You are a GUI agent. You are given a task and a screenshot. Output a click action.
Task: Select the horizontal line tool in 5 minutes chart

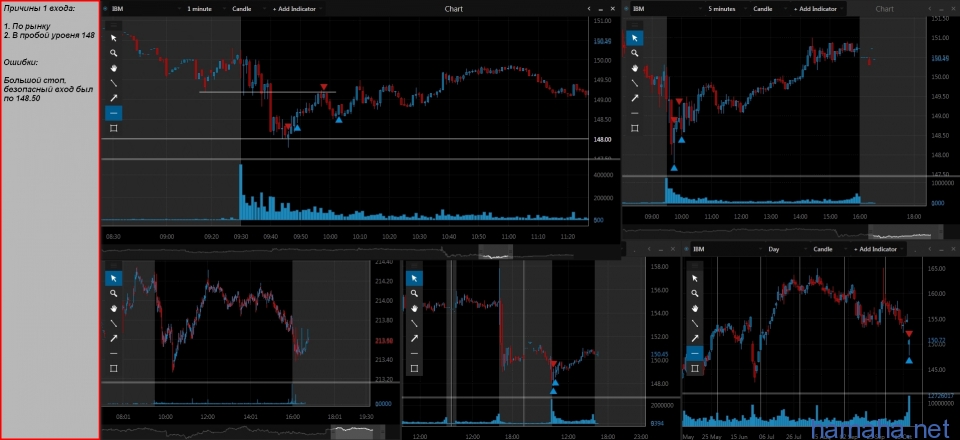click(x=634, y=113)
